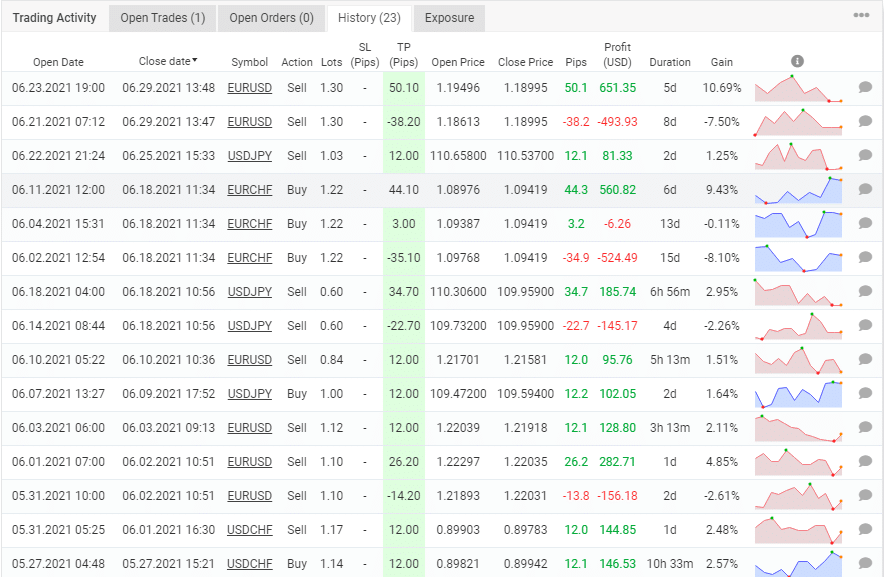Image resolution: width=884 pixels, height=577 pixels.
Task: Click the Profit (USD) column header
Action: [x=617, y=55]
